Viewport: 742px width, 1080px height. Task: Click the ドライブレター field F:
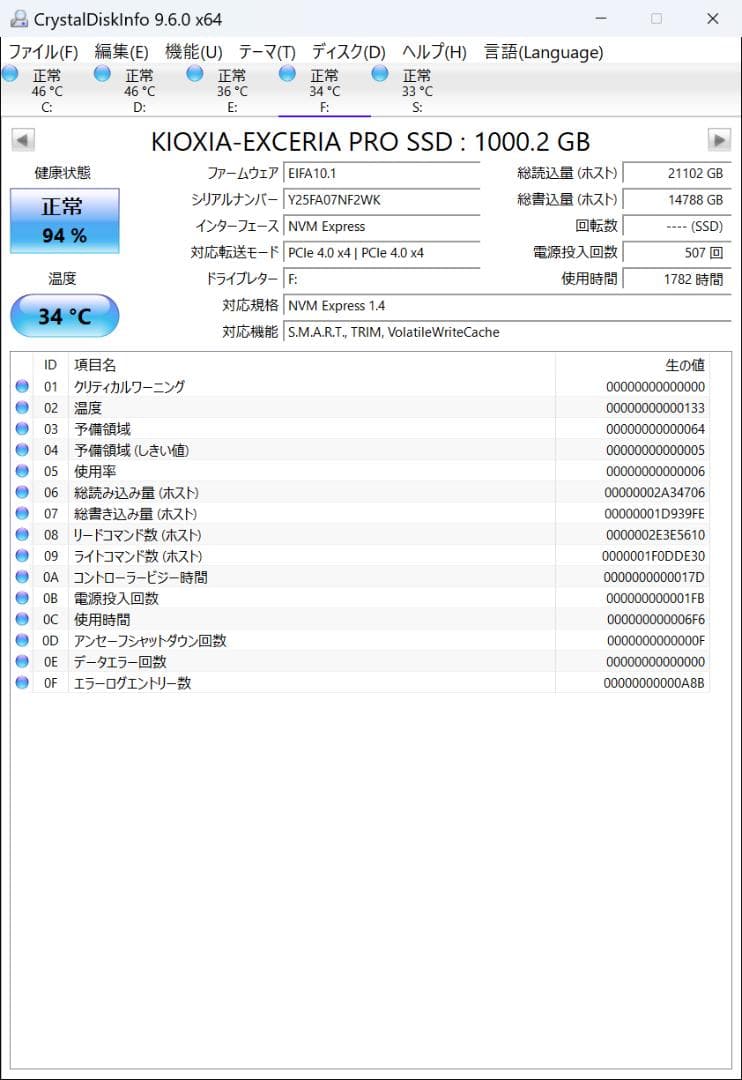tap(382, 279)
